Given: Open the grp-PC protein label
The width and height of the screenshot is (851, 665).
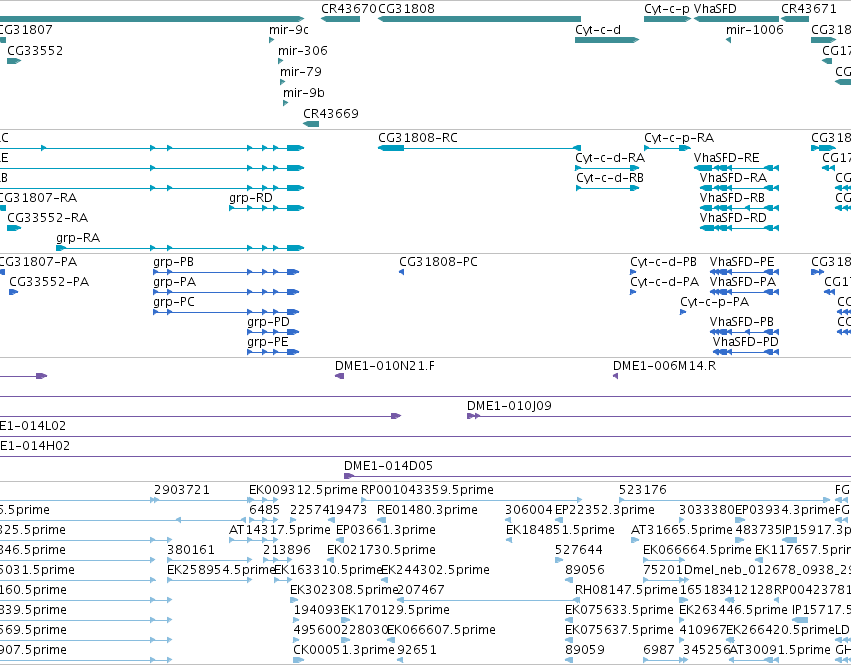Looking at the screenshot, I should pyautogui.click(x=174, y=302).
